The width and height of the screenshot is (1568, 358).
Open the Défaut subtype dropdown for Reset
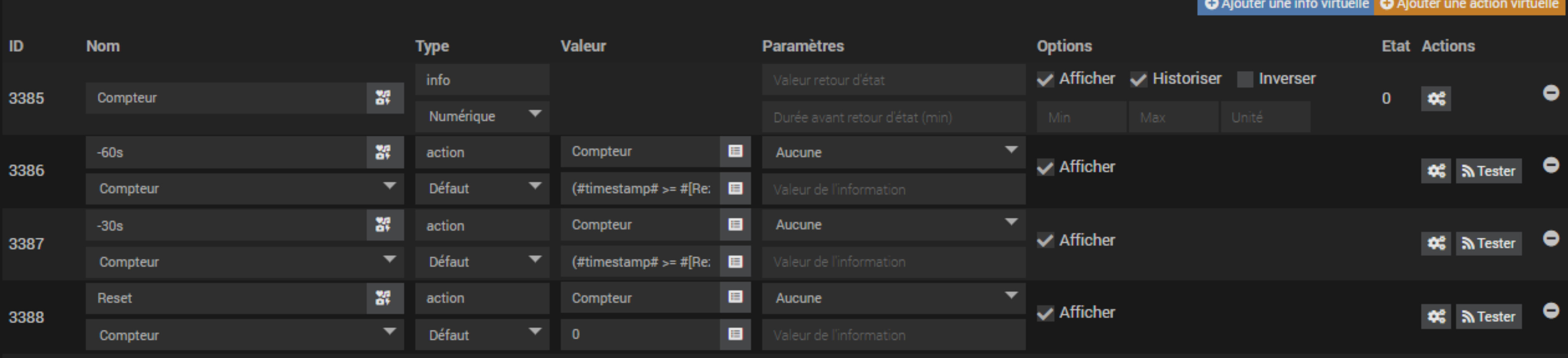point(482,335)
